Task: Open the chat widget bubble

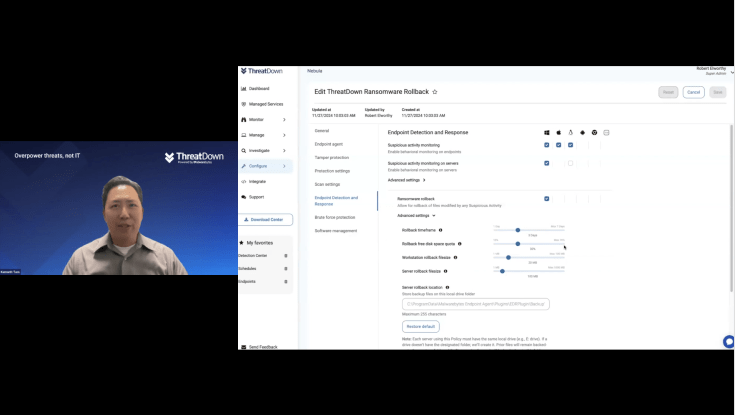Action: click(729, 342)
